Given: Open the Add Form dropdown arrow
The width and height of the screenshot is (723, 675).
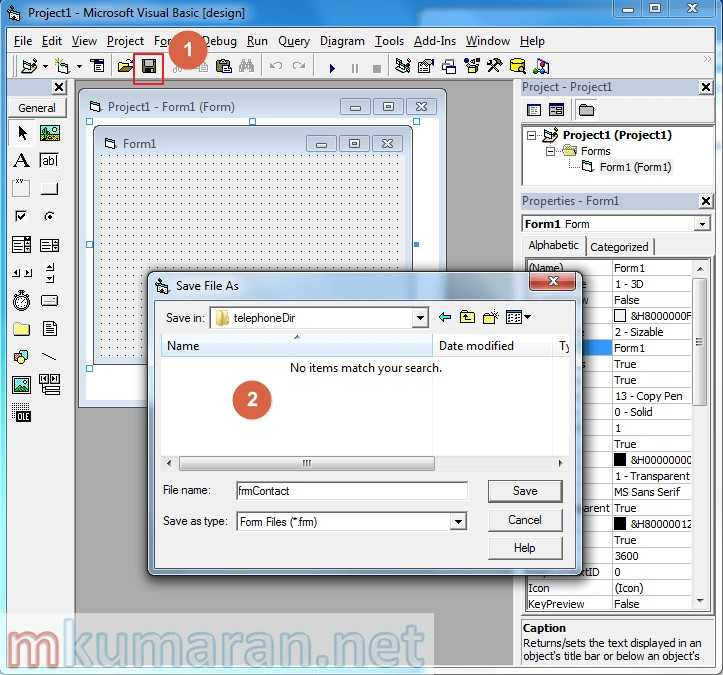Looking at the screenshot, I should [x=79, y=67].
